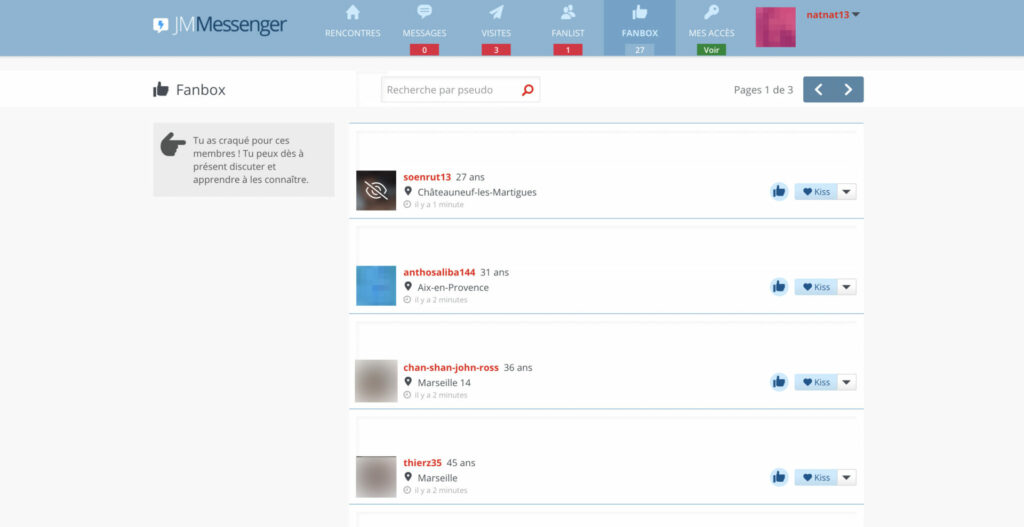Click the Pages 1 de 3 text
Viewport: 1024px width, 527px height.
763,90
